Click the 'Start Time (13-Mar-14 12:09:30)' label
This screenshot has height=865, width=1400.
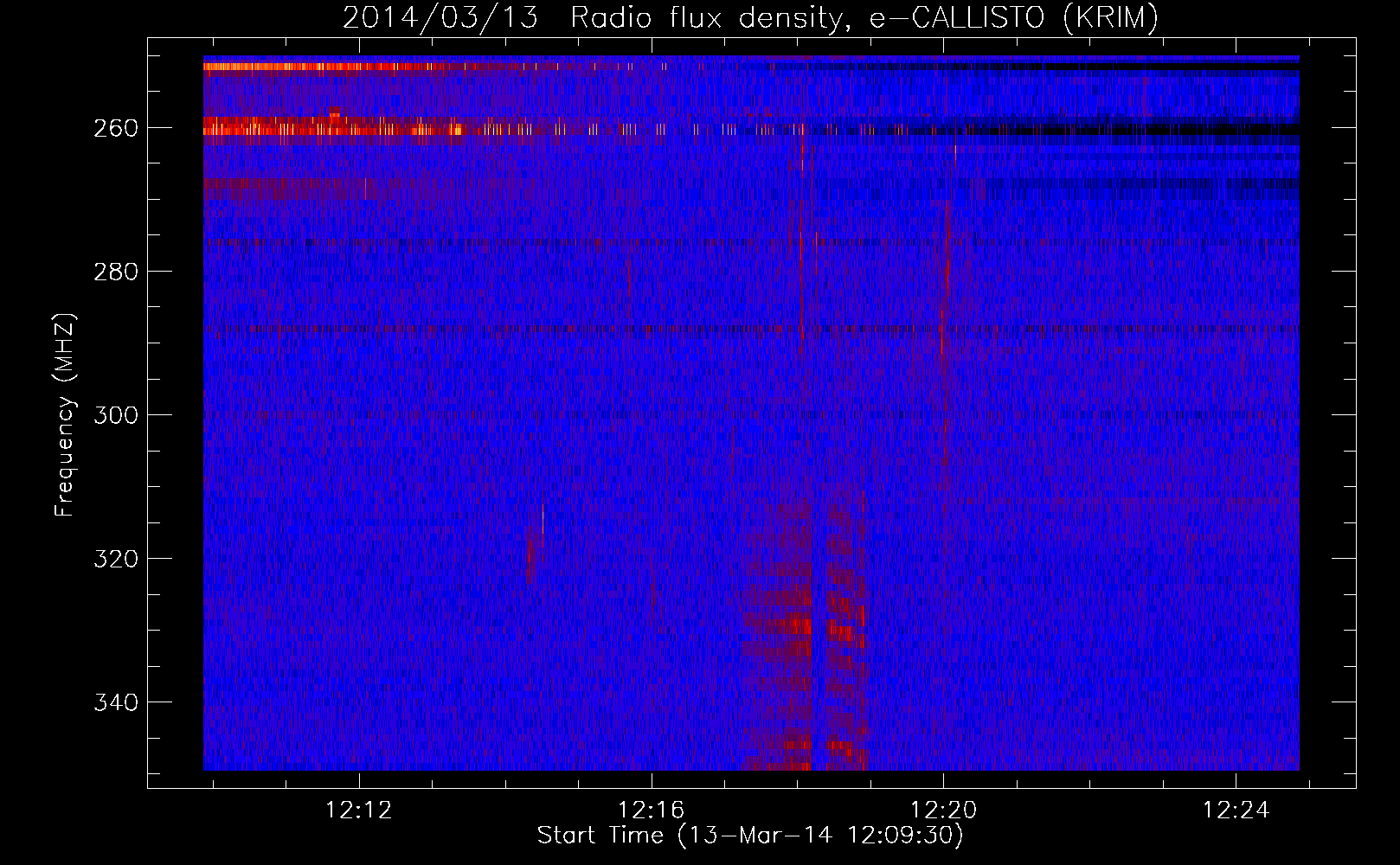pos(750,836)
